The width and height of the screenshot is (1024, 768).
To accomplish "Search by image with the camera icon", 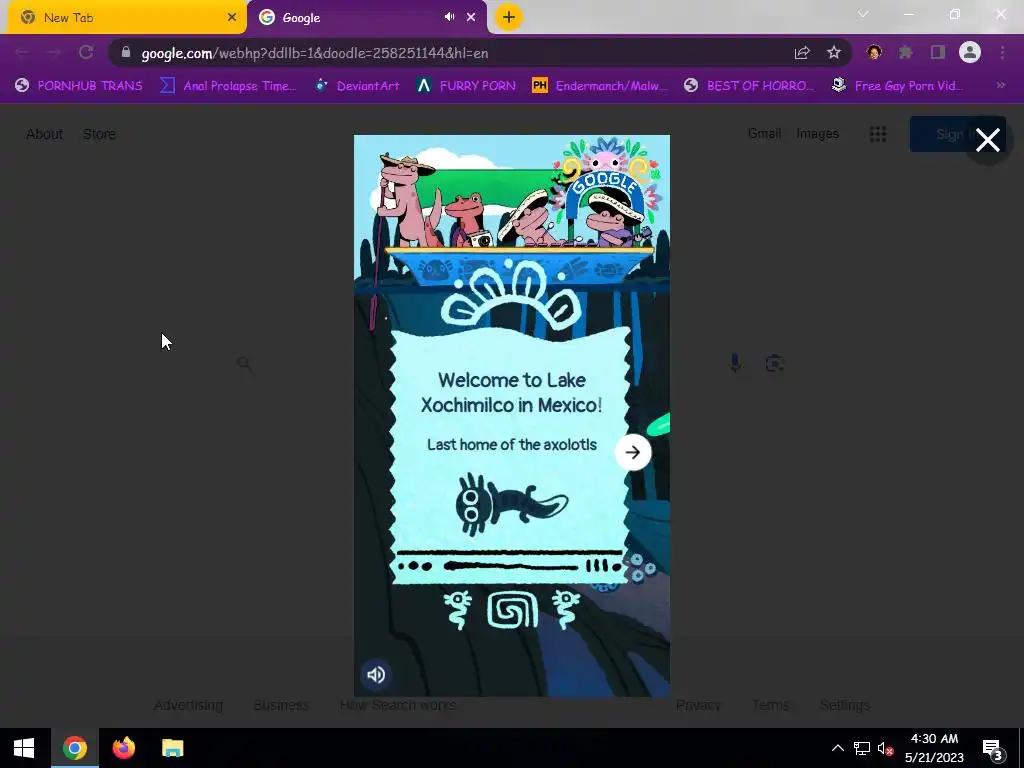I will (775, 363).
